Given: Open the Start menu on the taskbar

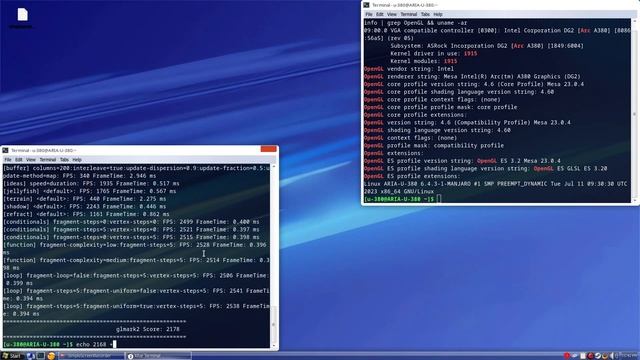Looking at the screenshot, I should (12, 356).
